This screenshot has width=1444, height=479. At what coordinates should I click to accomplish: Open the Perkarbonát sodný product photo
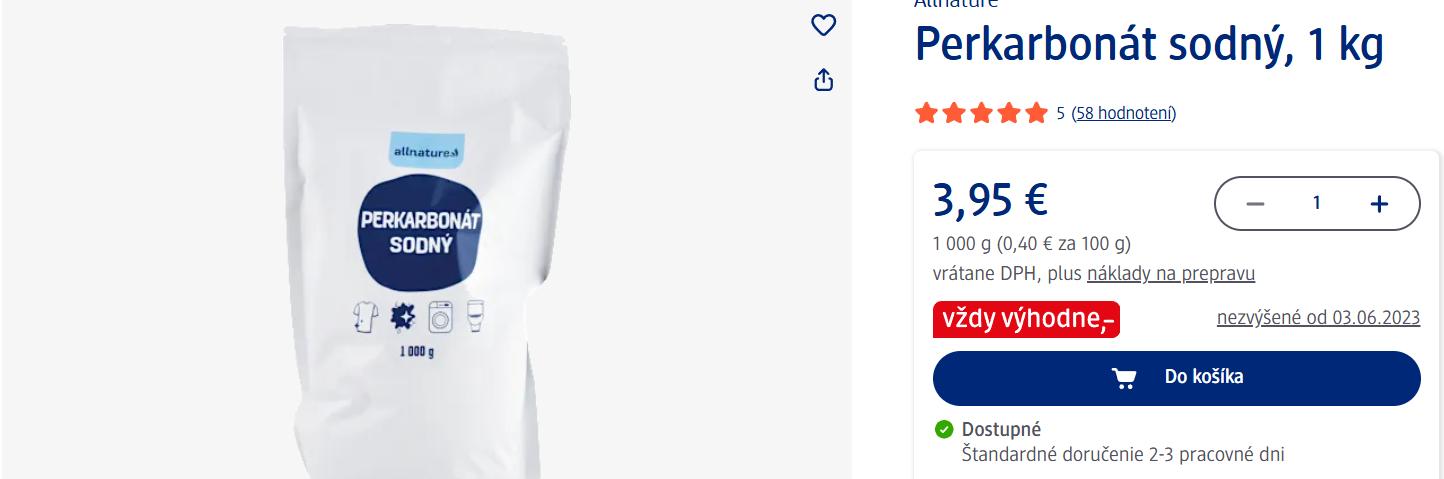(426, 250)
